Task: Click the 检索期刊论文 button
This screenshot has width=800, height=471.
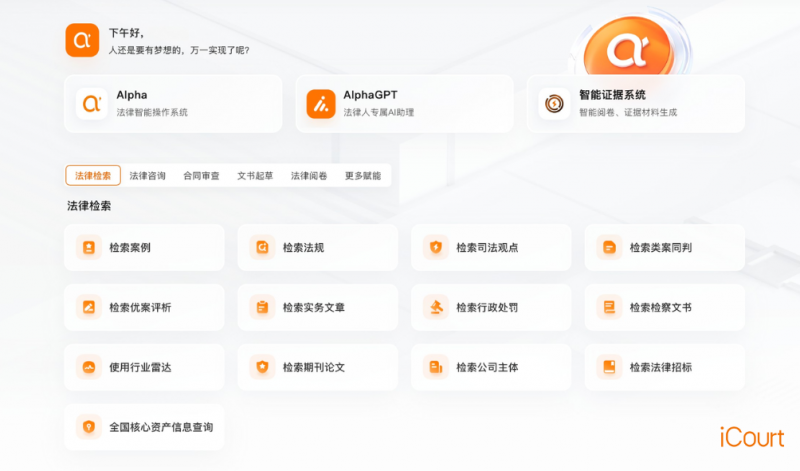Action: point(317,367)
